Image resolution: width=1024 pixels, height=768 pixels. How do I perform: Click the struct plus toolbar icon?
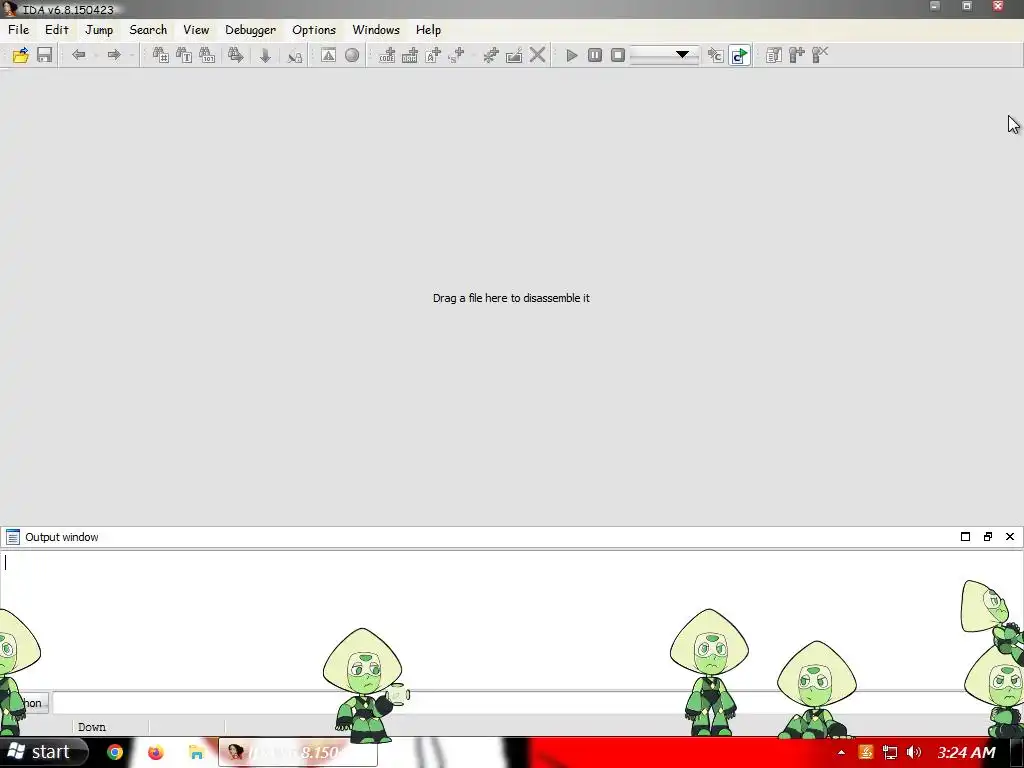point(456,56)
